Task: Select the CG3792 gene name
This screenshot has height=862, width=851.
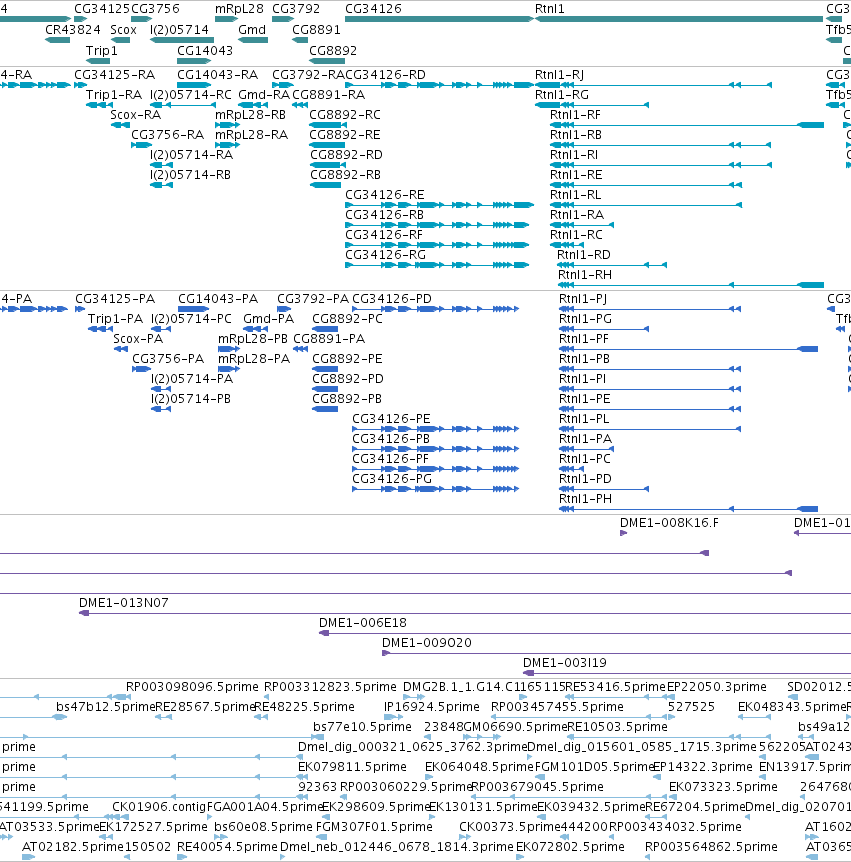Action: [x=296, y=9]
